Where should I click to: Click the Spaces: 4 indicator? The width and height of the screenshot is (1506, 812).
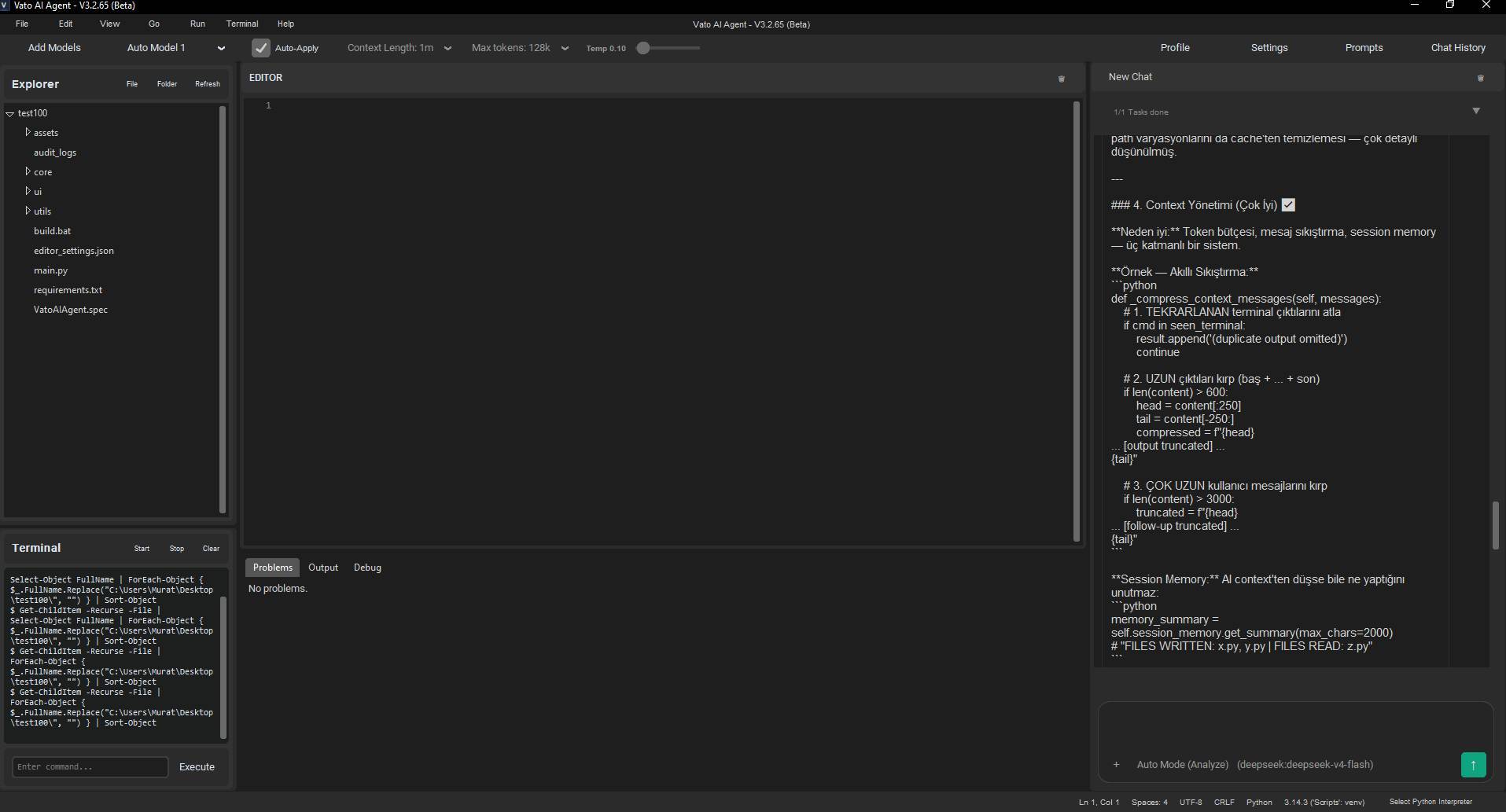[x=1149, y=803]
